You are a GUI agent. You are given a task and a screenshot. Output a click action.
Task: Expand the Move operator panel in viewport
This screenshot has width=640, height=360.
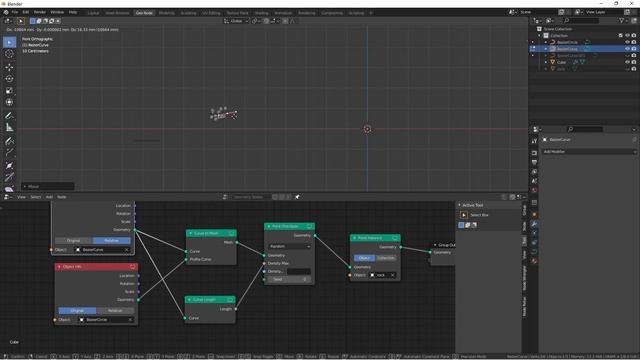(x=25, y=187)
